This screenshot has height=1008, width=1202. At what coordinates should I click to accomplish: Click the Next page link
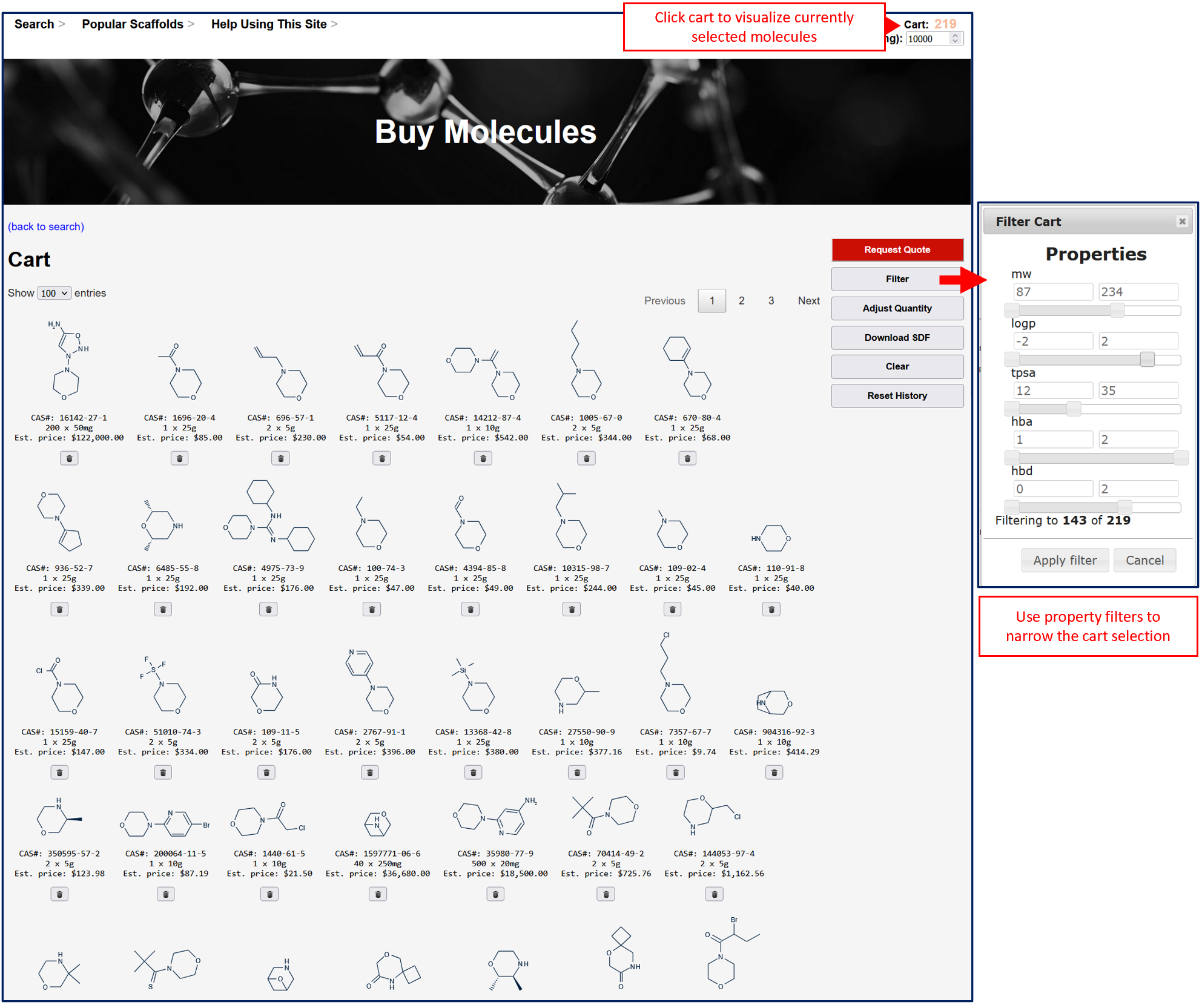[808, 300]
